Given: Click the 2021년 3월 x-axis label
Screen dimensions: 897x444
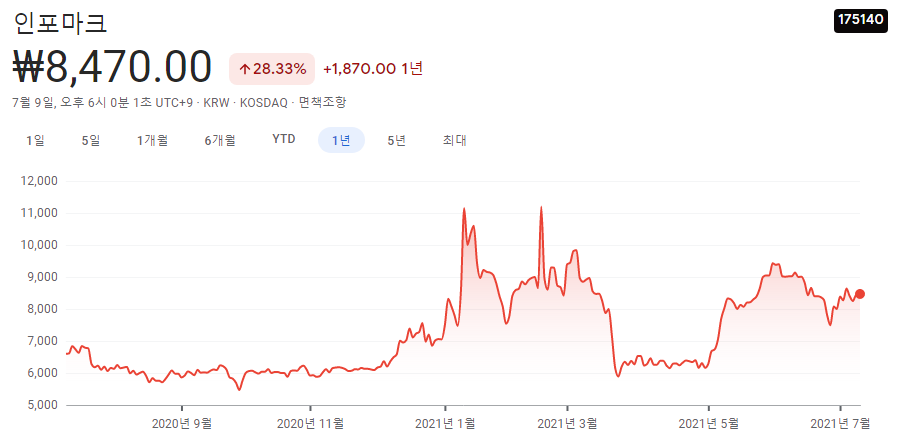Looking at the screenshot, I should coord(567,424).
